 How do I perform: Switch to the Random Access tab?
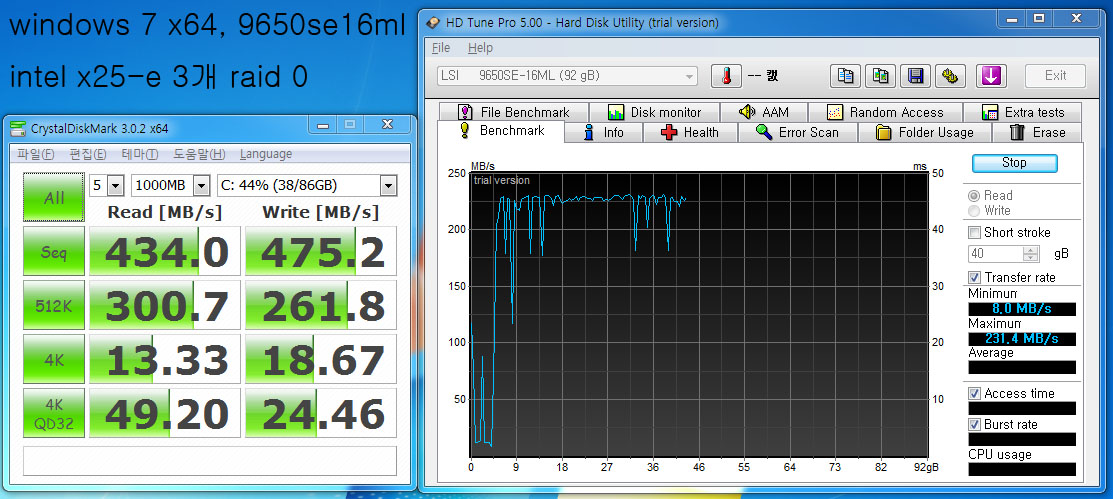pyautogui.click(x=885, y=112)
